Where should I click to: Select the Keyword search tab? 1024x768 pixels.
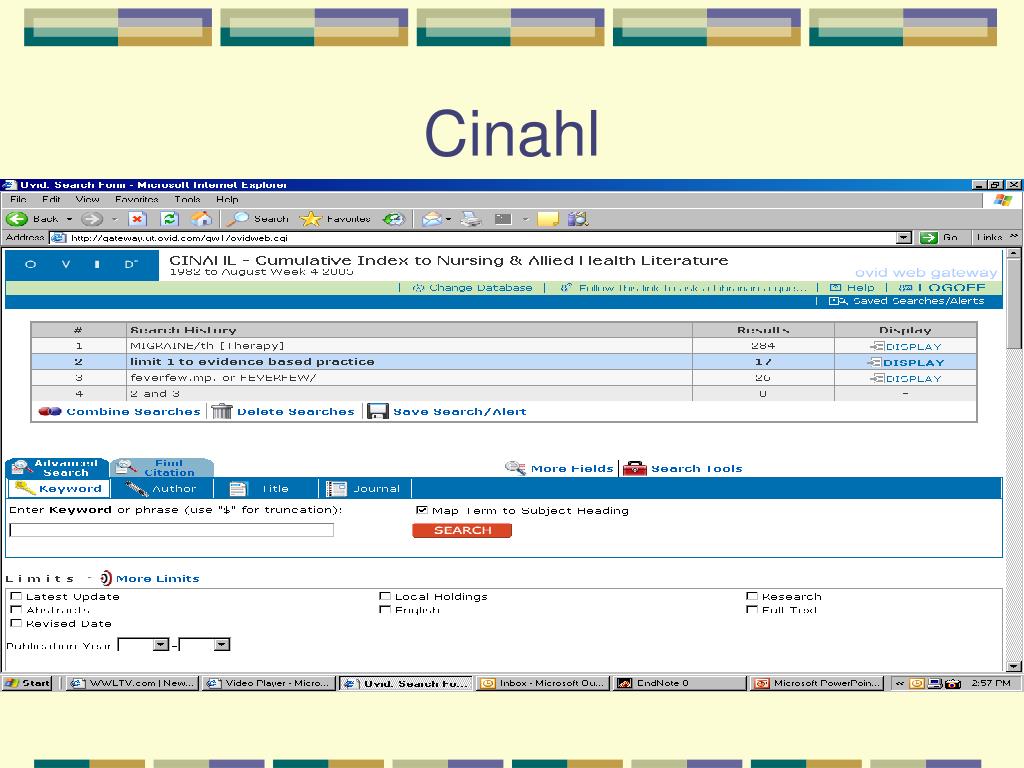pos(59,488)
